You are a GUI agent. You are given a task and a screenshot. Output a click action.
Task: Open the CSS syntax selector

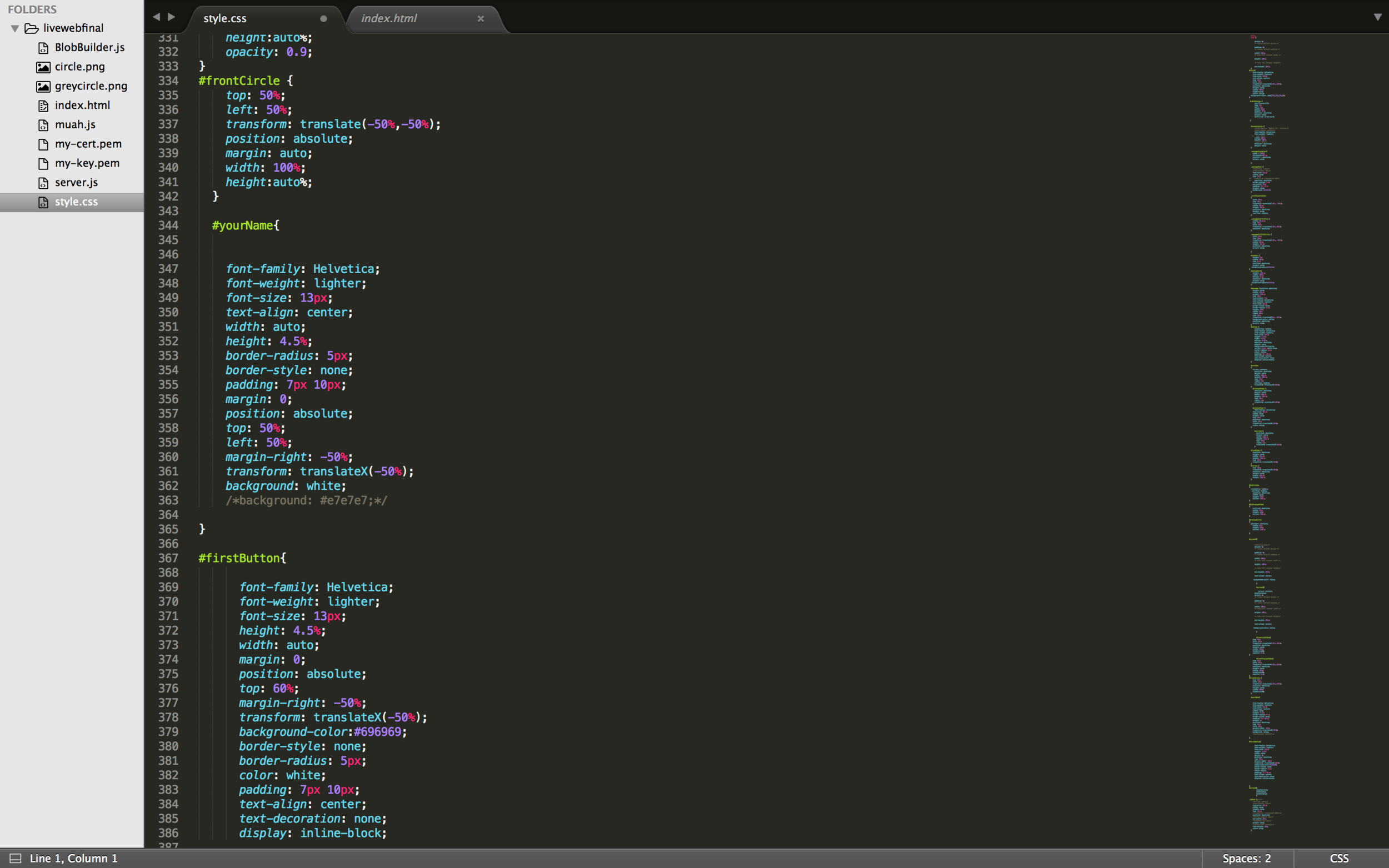(x=1339, y=858)
